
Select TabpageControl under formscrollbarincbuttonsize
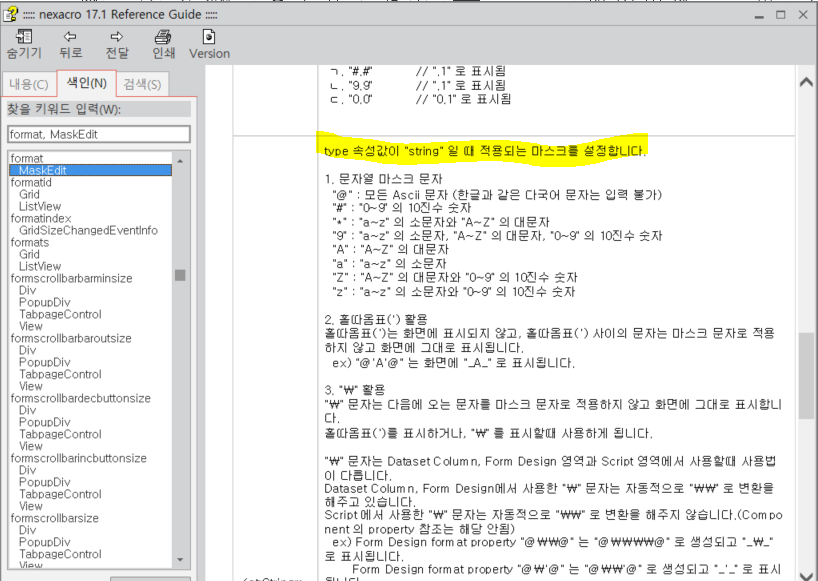click(60, 494)
